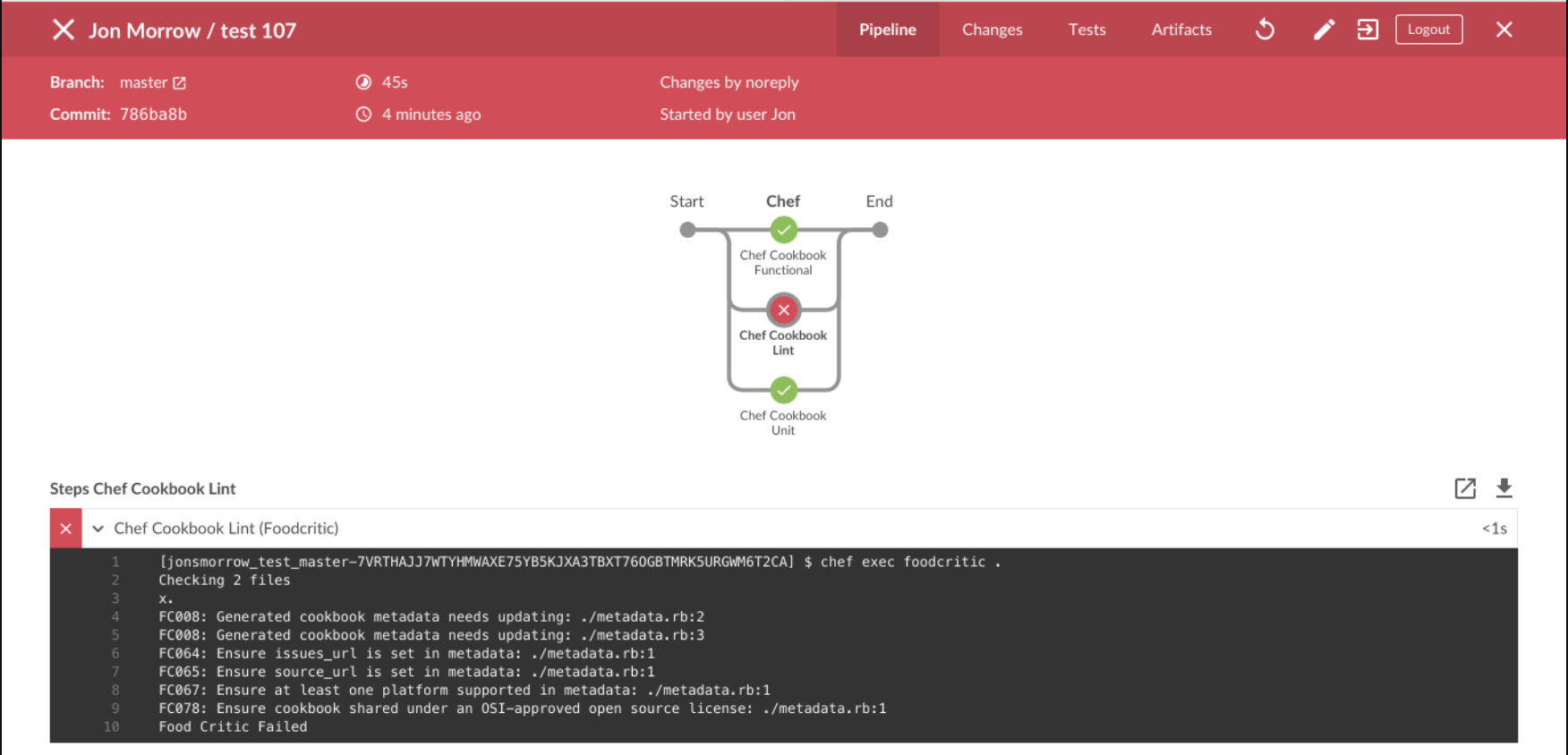Click the 45s duration value
Screen dimensions: 1568x755
(395, 82)
